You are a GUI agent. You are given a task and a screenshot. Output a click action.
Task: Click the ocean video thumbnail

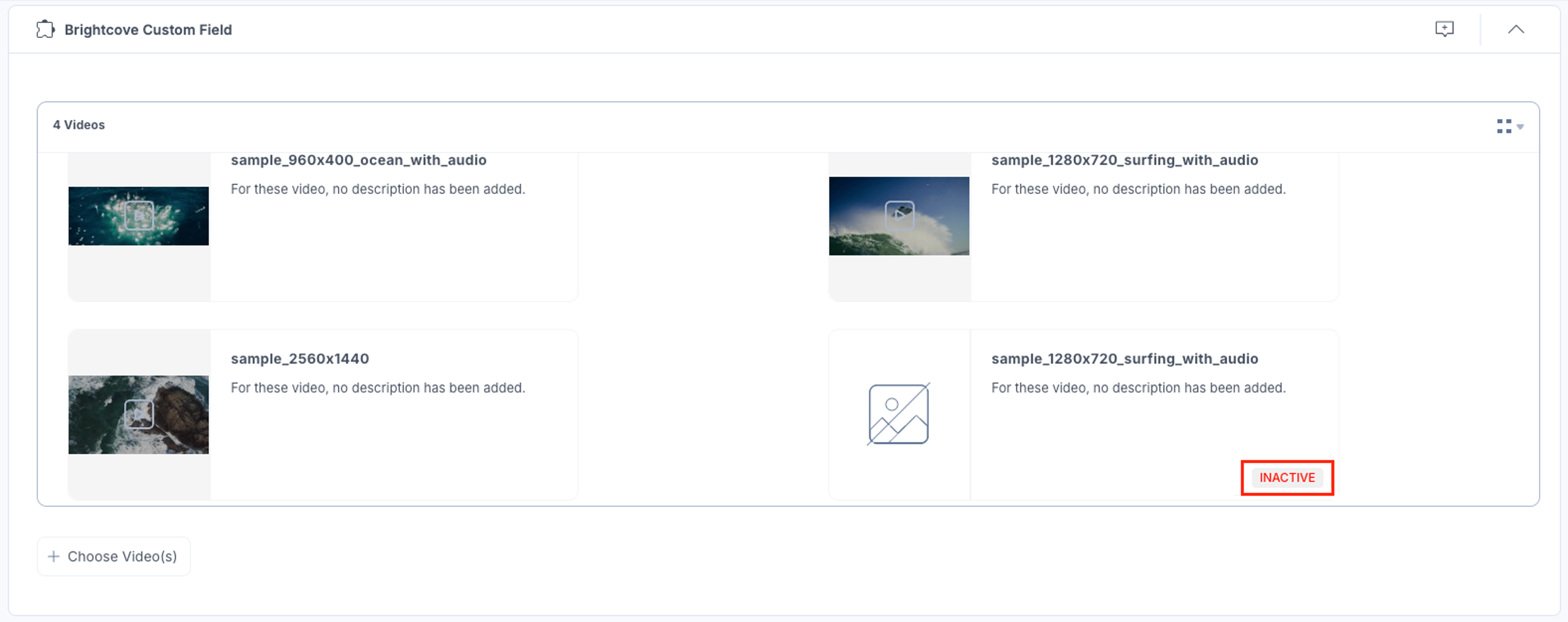(x=139, y=216)
